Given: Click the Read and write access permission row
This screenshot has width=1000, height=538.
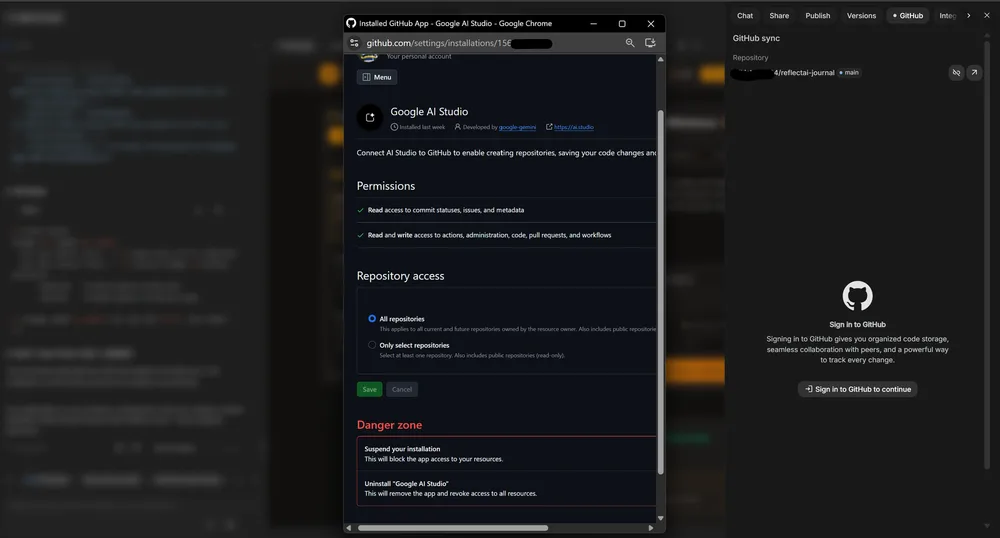Looking at the screenshot, I should 506,235.
